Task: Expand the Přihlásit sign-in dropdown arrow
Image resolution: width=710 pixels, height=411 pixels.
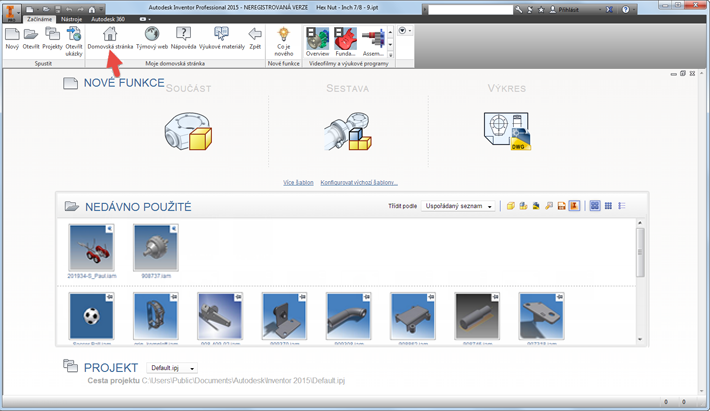Action: click(600, 10)
